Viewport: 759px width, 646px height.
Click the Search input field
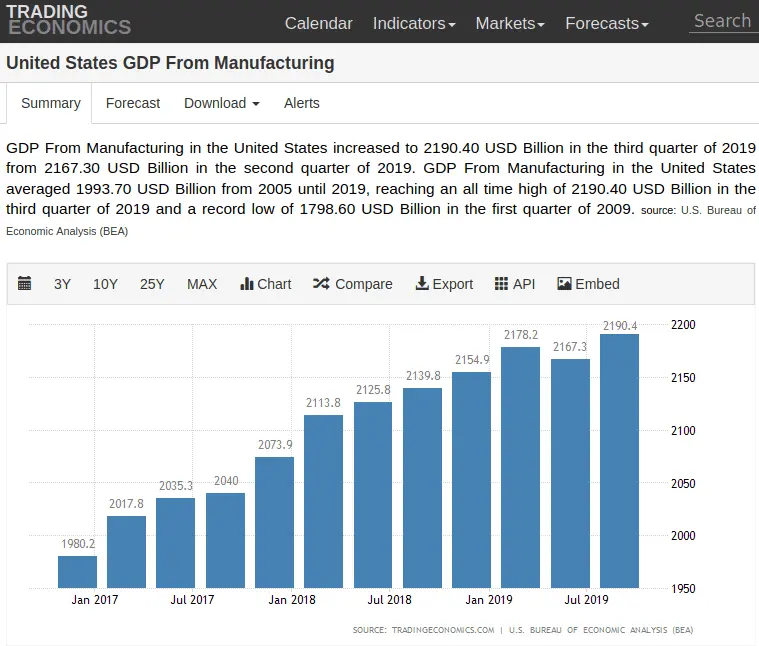pyautogui.click(x=722, y=21)
